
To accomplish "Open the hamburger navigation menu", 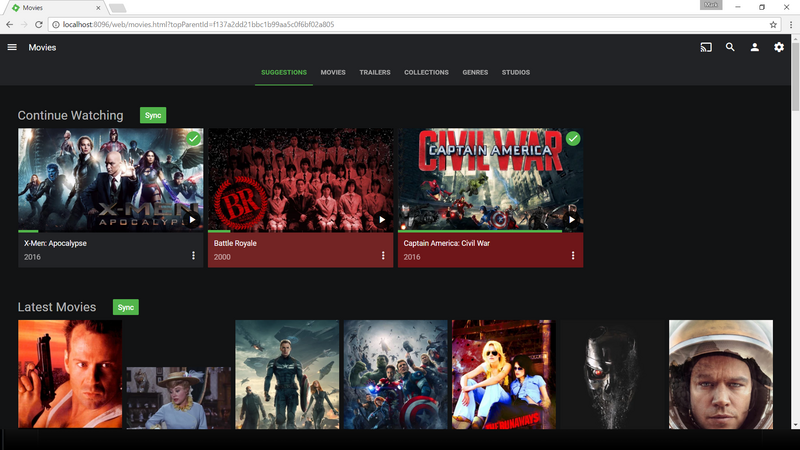I will [x=12, y=47].
